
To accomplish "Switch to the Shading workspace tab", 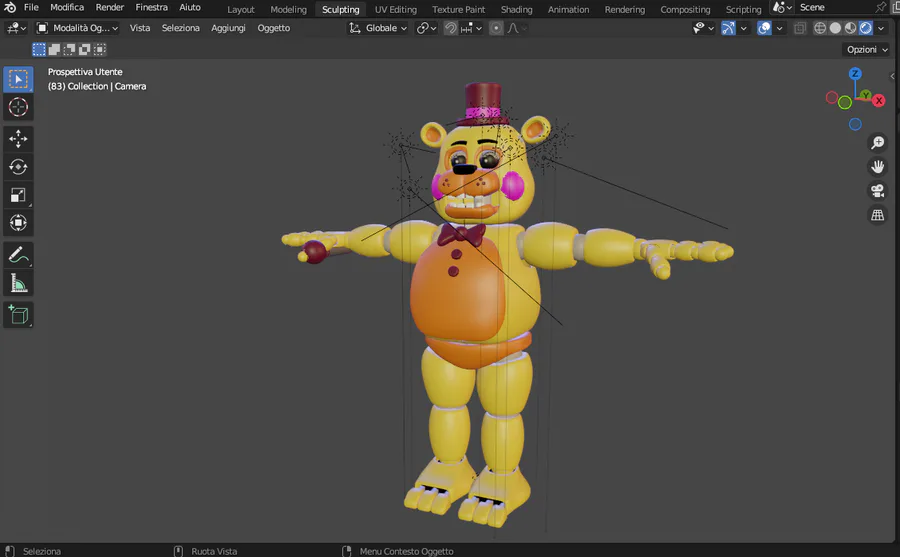I will point(517,10).
